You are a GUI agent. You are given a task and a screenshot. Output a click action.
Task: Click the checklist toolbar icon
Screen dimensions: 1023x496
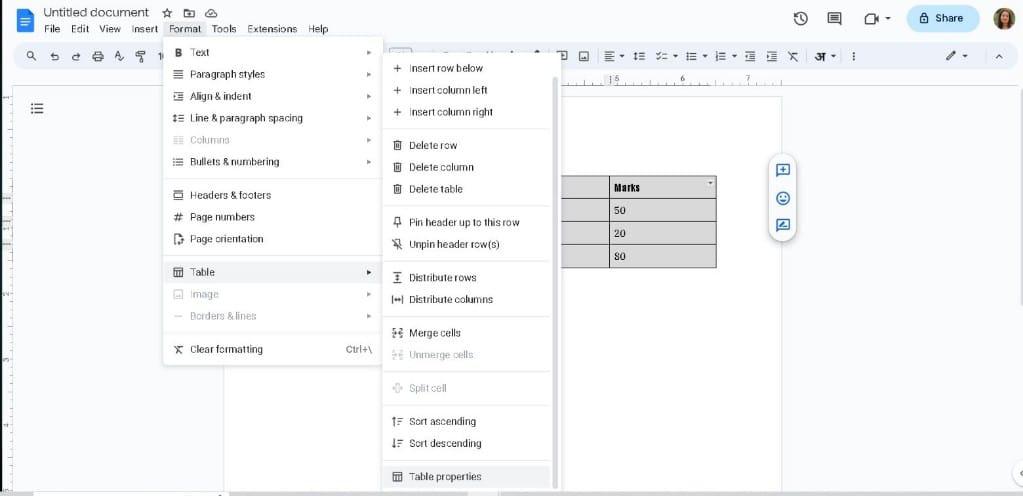[661, 56]
